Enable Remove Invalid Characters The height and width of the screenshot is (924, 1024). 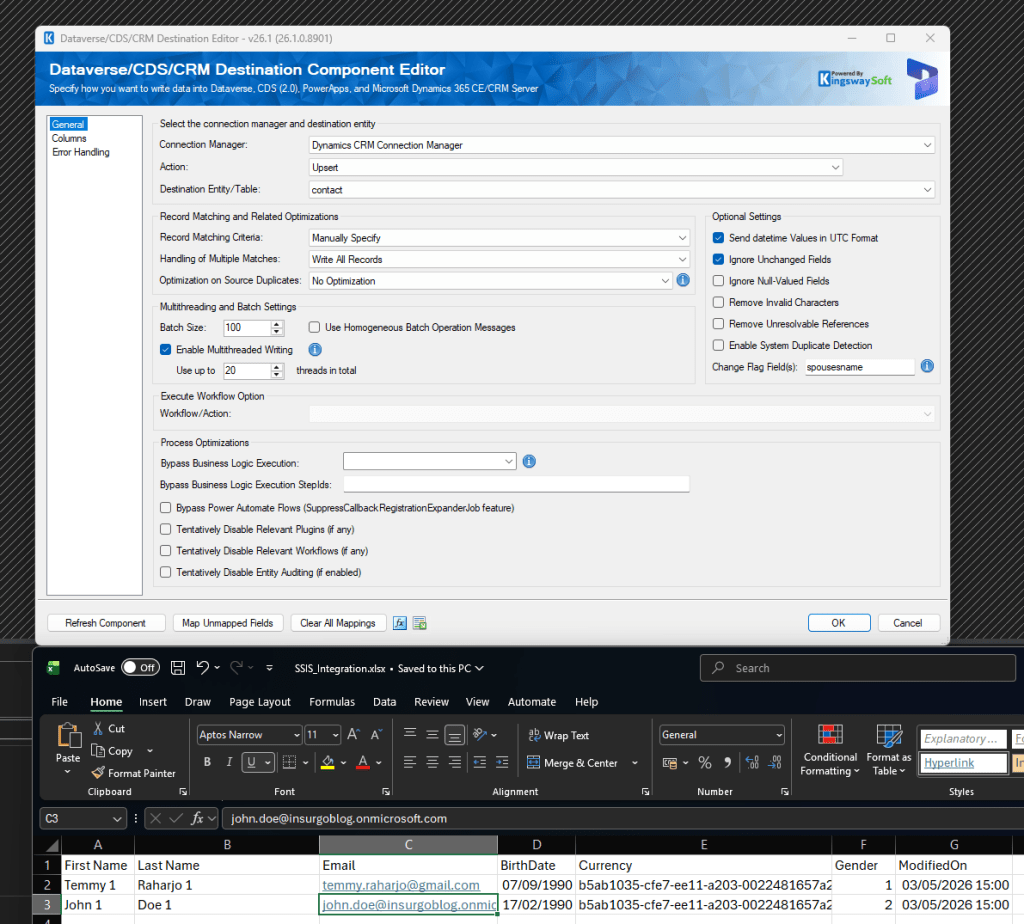718,302
